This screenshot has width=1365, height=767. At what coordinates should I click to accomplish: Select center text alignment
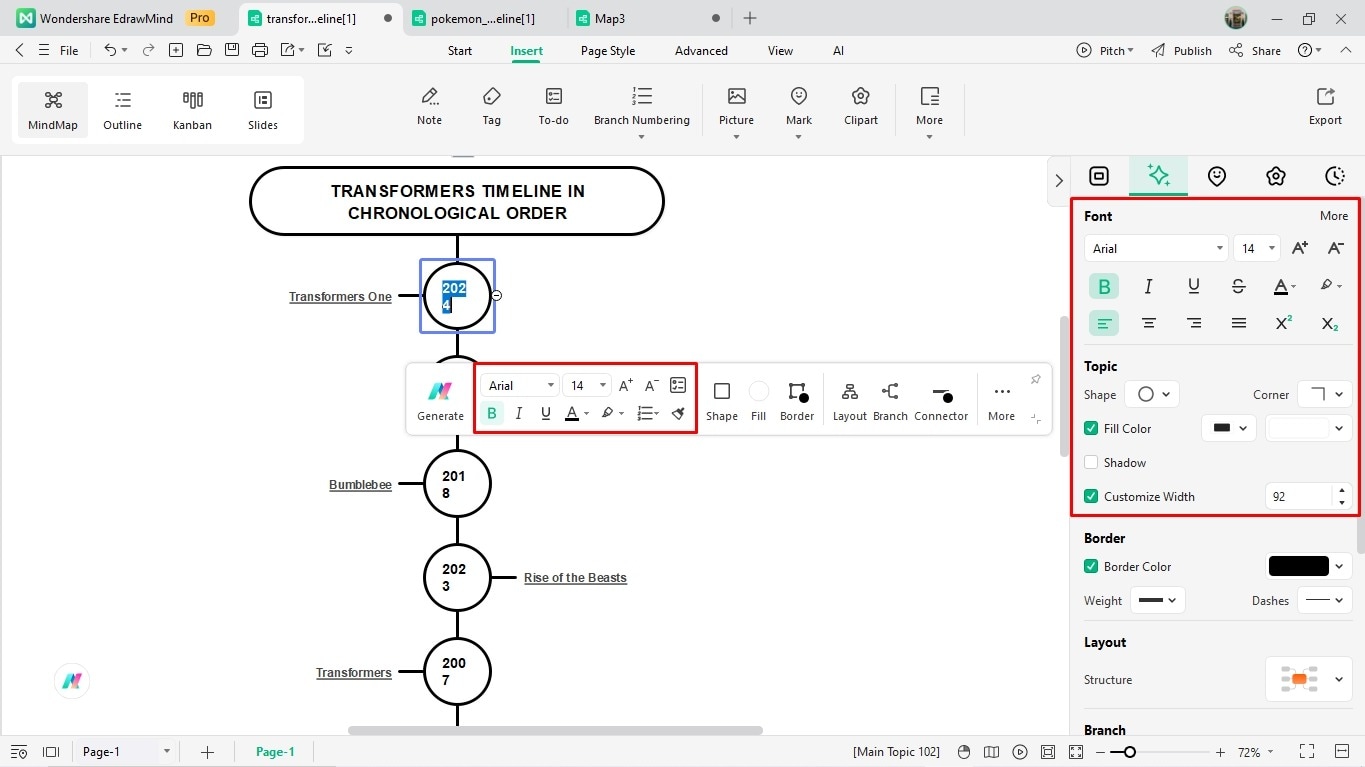click(1149, 323)
